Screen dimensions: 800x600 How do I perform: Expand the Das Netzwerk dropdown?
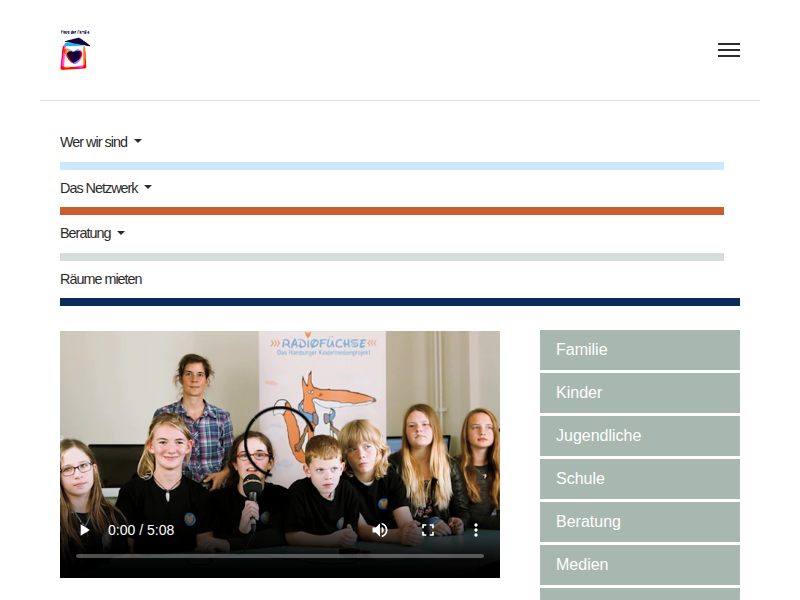tap(106, 188)
